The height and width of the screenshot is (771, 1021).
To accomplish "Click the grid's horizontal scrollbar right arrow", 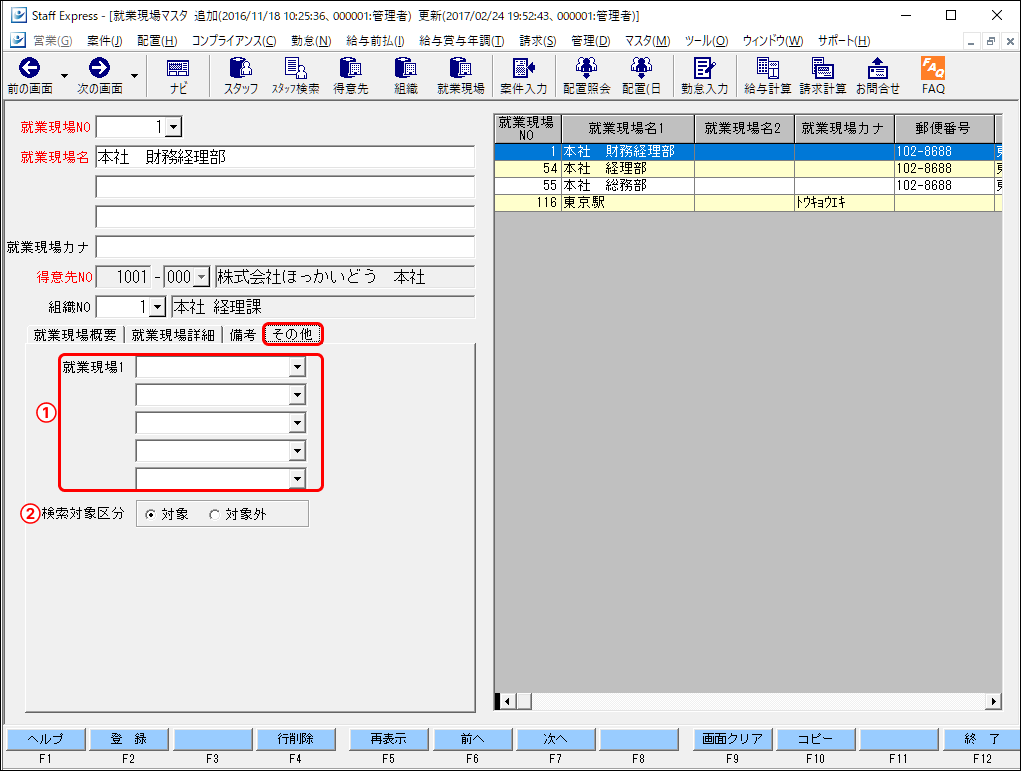I will [x=993, y=701].
